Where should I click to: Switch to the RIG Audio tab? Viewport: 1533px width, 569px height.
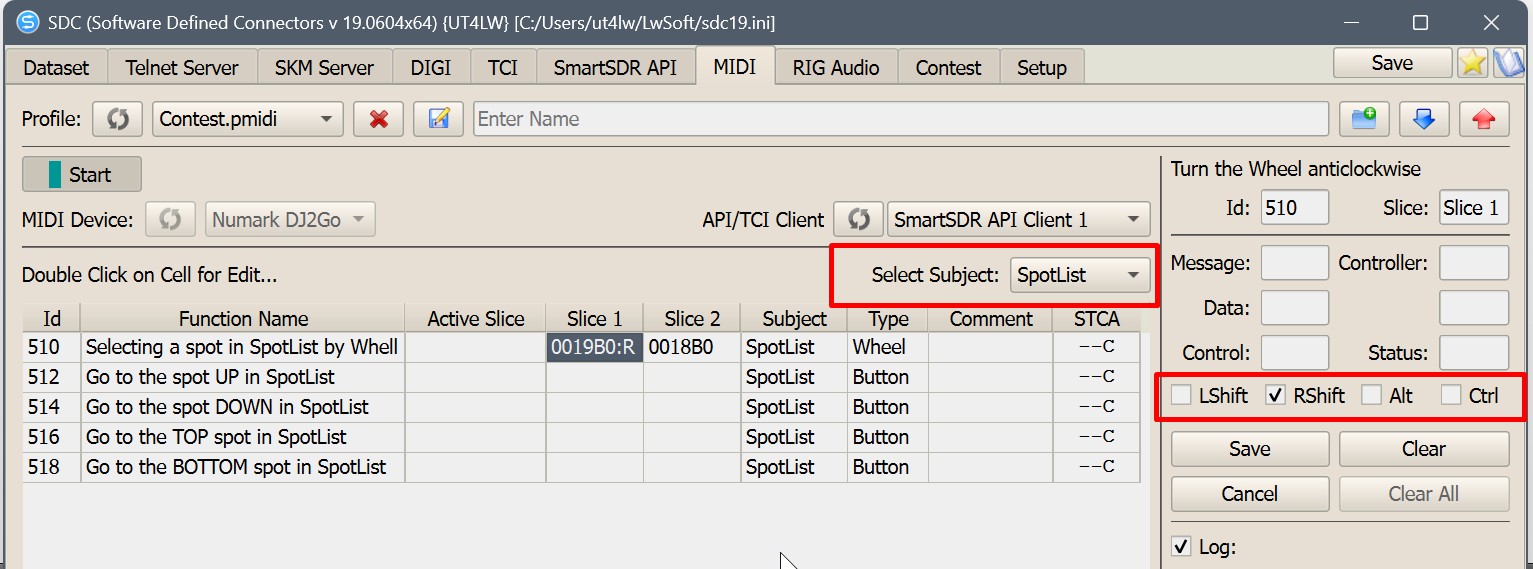tap(835, 68)
